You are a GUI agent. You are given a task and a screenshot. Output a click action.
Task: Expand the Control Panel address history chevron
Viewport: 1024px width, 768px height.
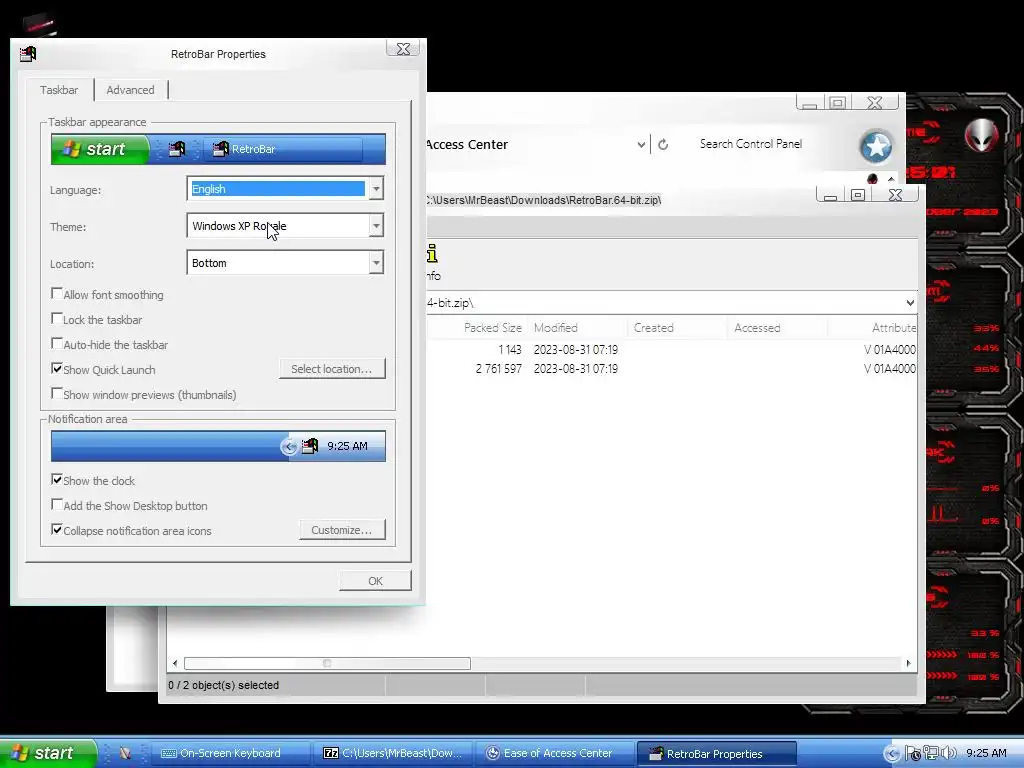point(641,145)
